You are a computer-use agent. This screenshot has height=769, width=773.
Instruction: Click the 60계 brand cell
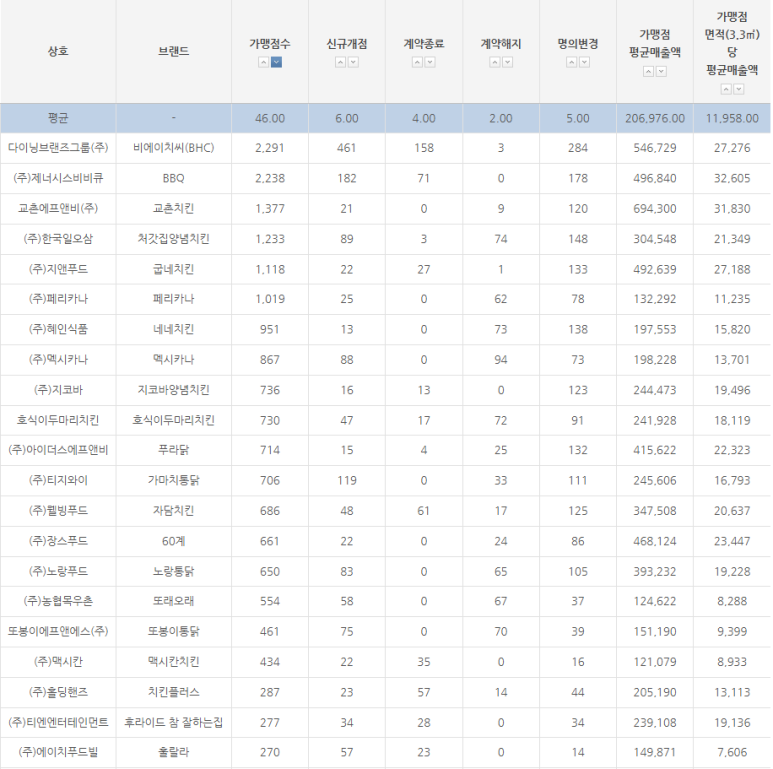[174, 541]
